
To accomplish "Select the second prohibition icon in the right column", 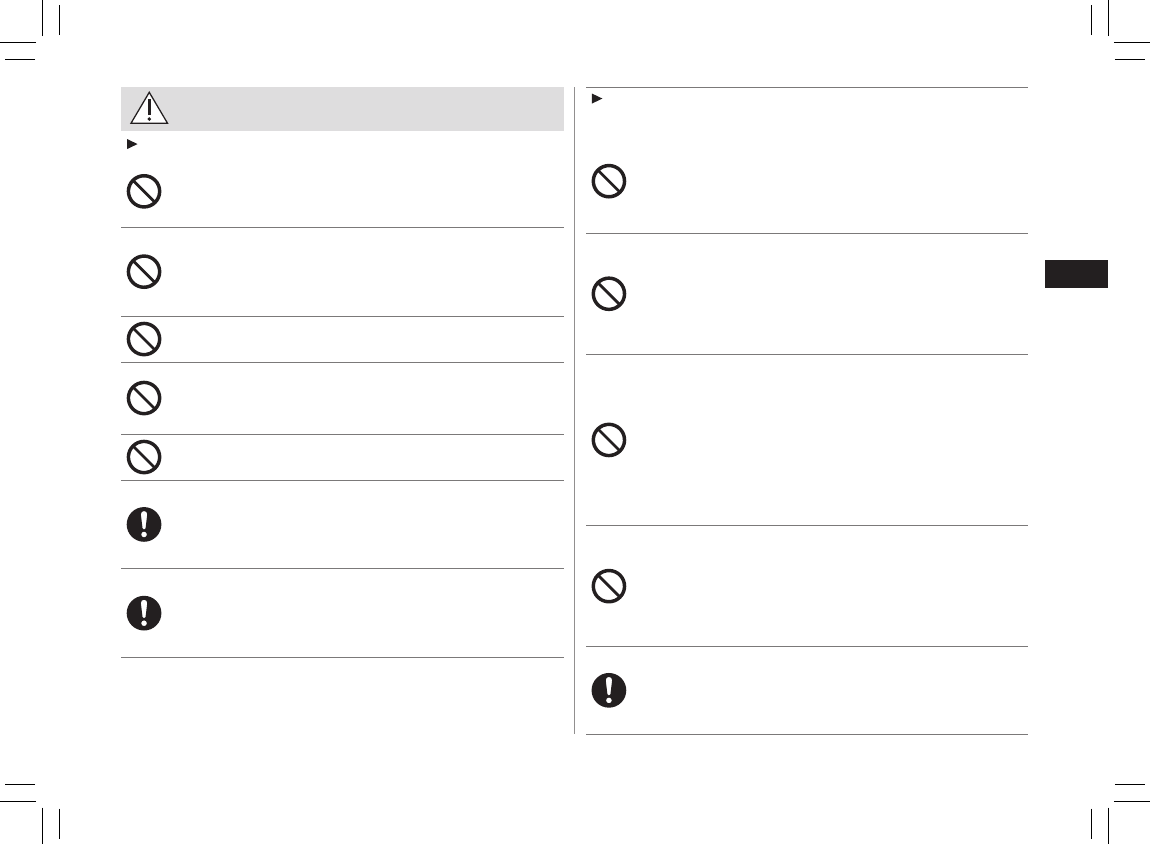I will coord(609,293).
